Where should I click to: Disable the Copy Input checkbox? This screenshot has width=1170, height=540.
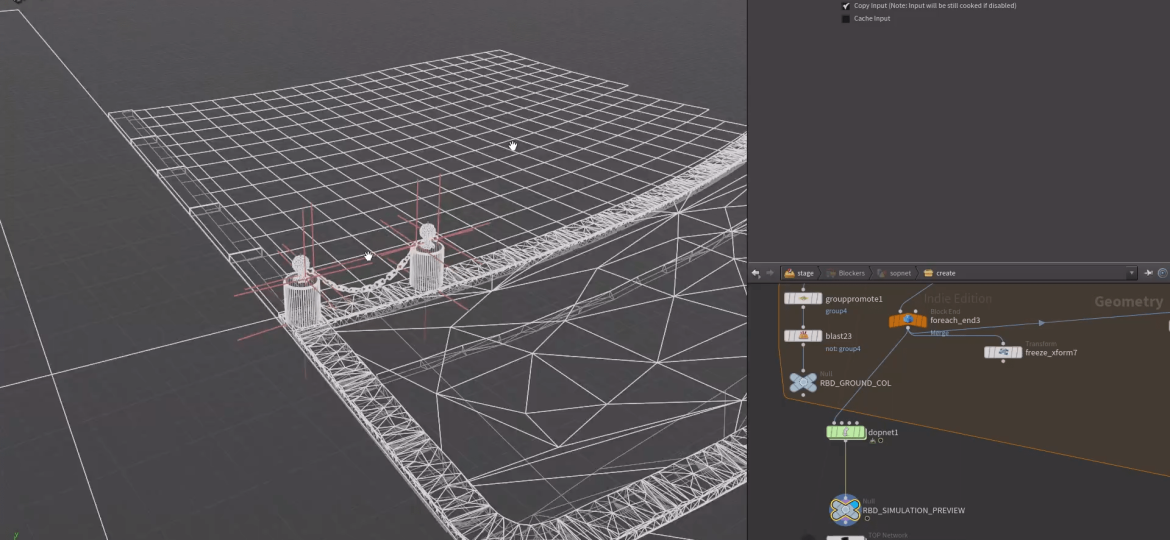[845, 5]
